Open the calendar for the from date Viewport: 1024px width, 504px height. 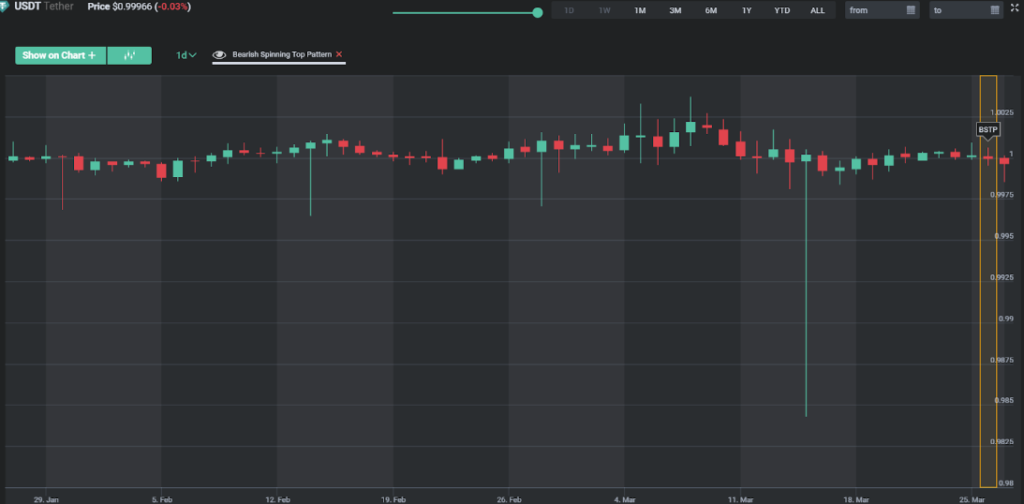point(911,10)
